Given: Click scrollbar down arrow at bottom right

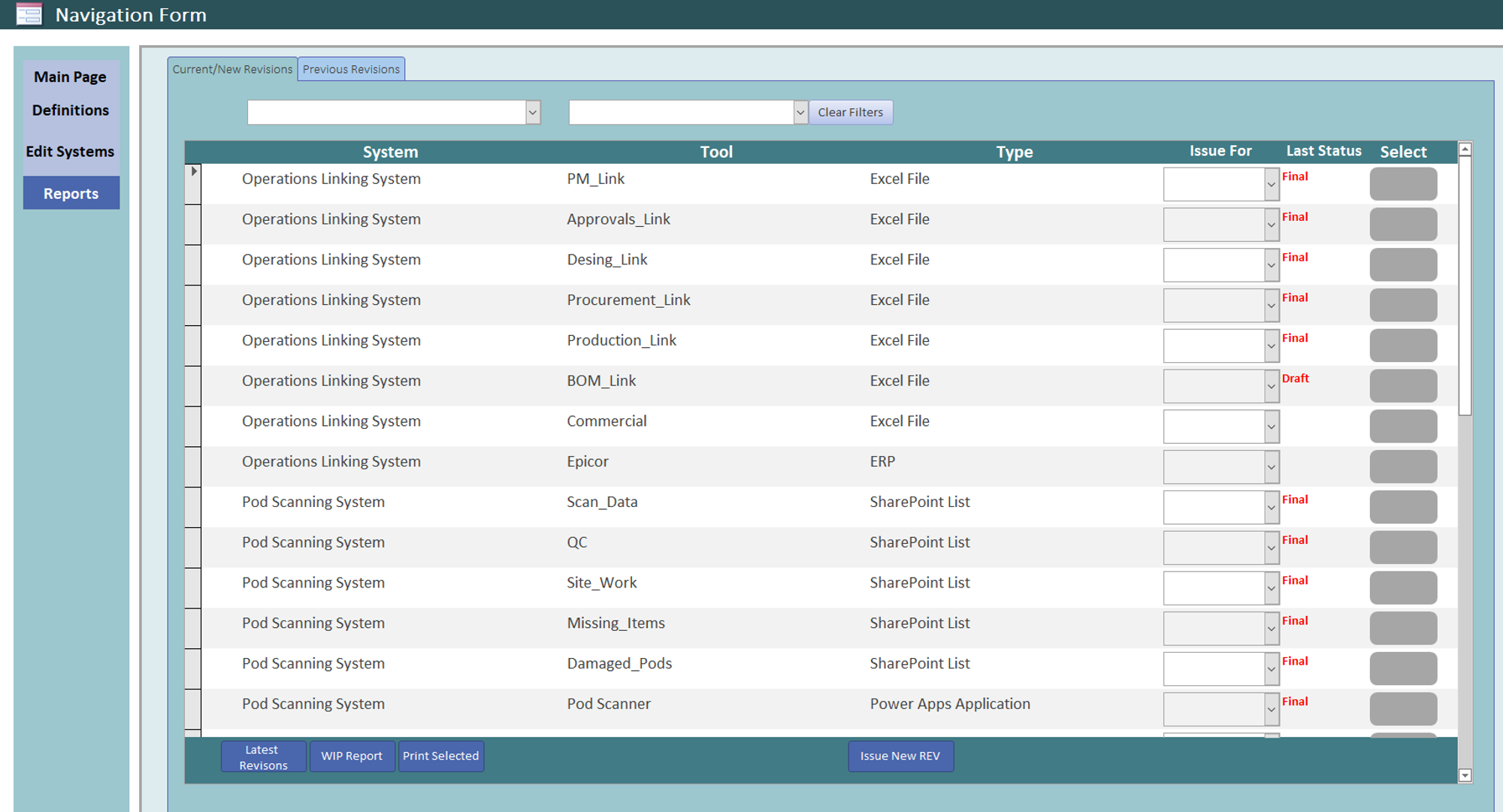Looking at the screenshot, I should coord(1465,775).
